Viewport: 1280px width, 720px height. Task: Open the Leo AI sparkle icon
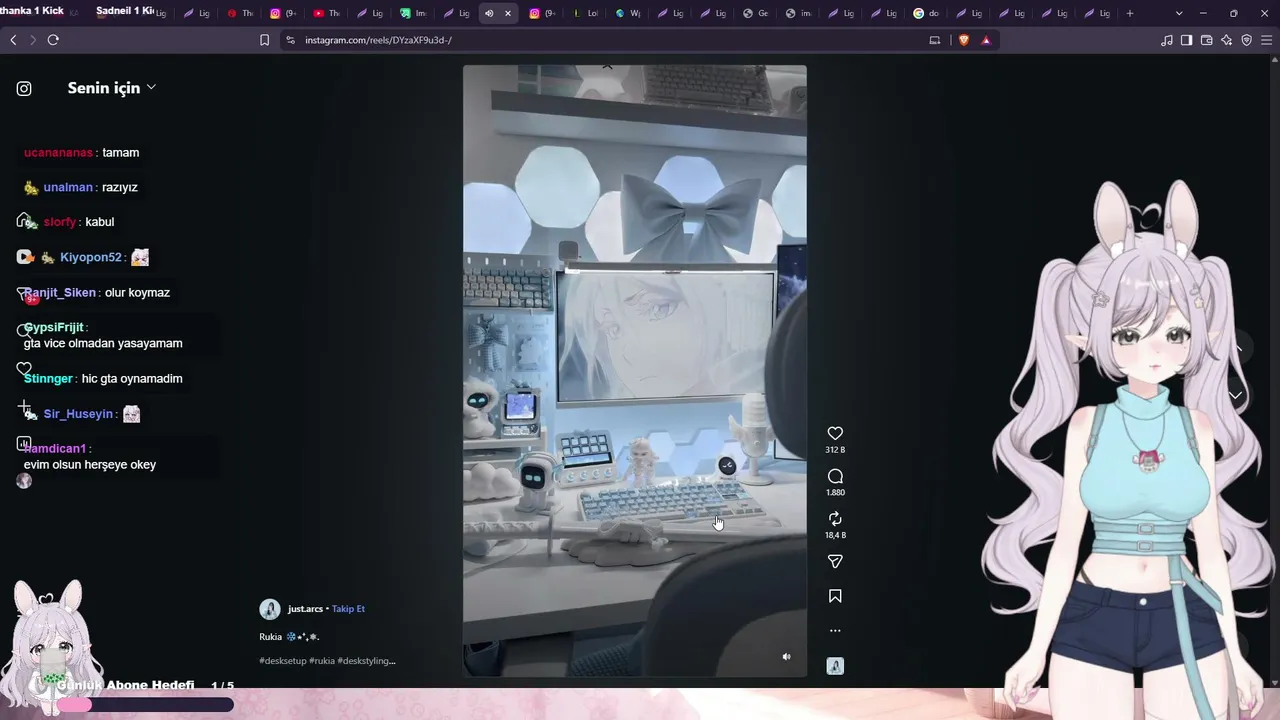[1226, 40]
